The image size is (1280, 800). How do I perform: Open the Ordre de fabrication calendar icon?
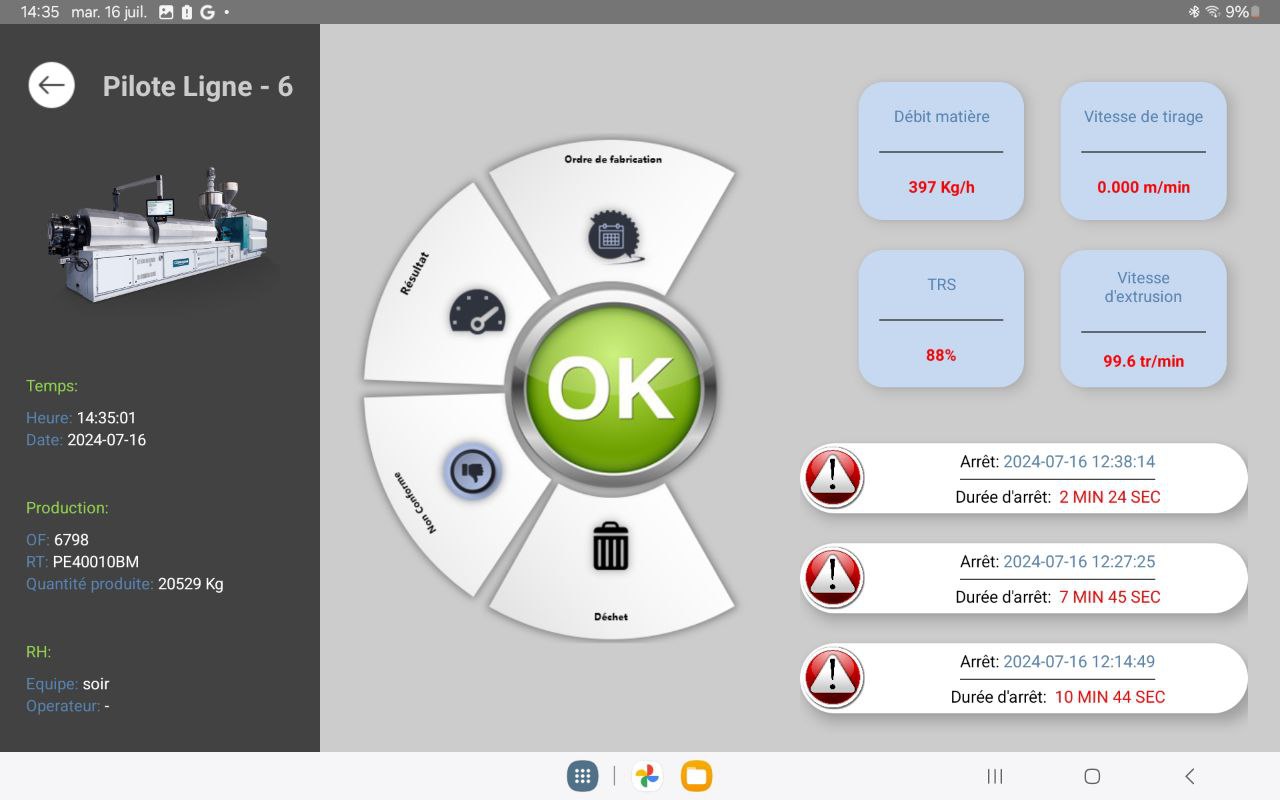coord(611,236)
